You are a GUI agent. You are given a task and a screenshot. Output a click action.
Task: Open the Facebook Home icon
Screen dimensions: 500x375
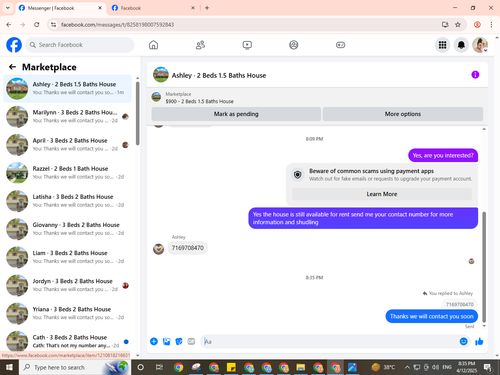(x=153, y=45)
